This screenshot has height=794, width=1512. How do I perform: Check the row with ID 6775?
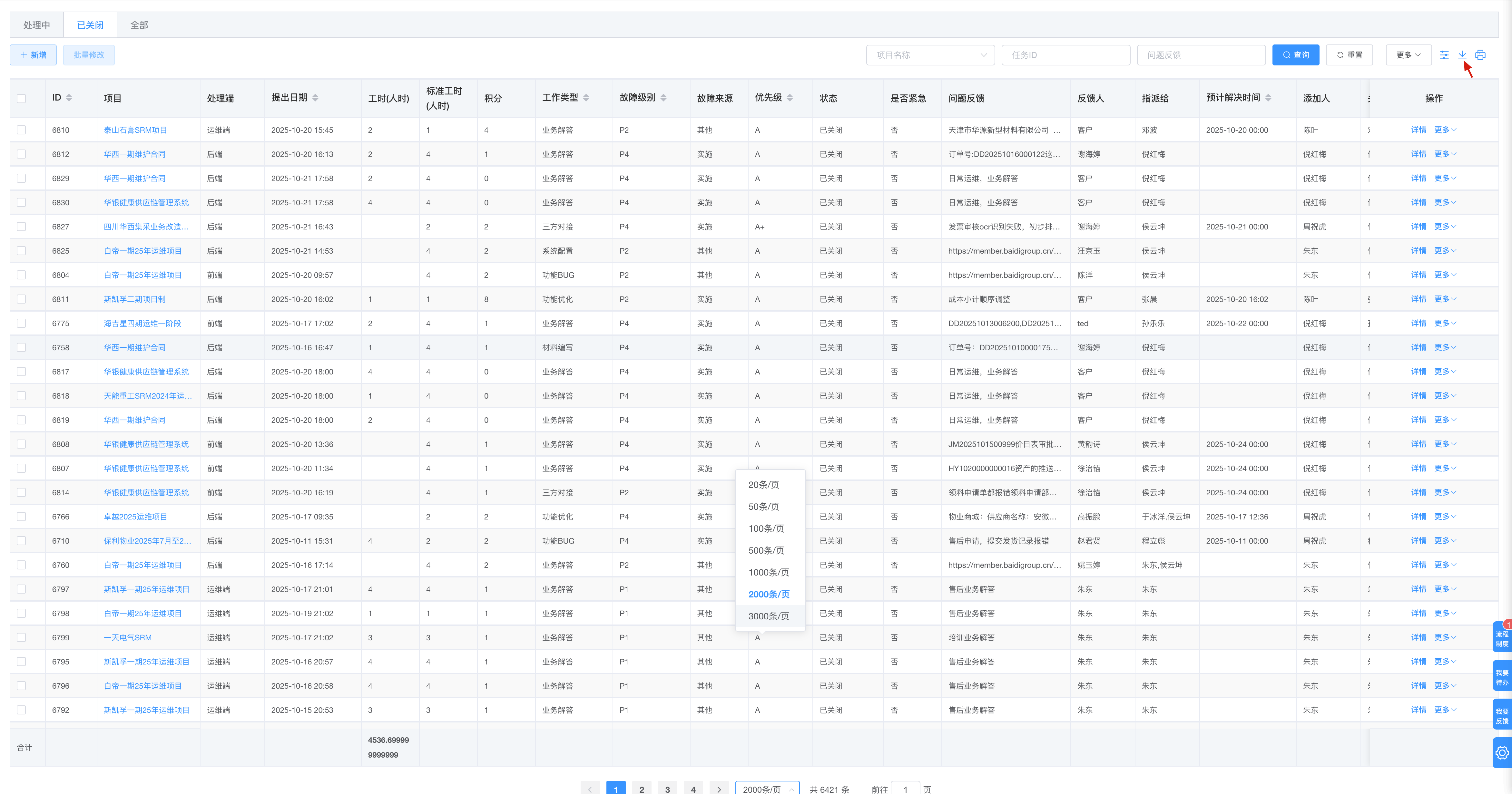pyautogui.click(x=21, y=323)
